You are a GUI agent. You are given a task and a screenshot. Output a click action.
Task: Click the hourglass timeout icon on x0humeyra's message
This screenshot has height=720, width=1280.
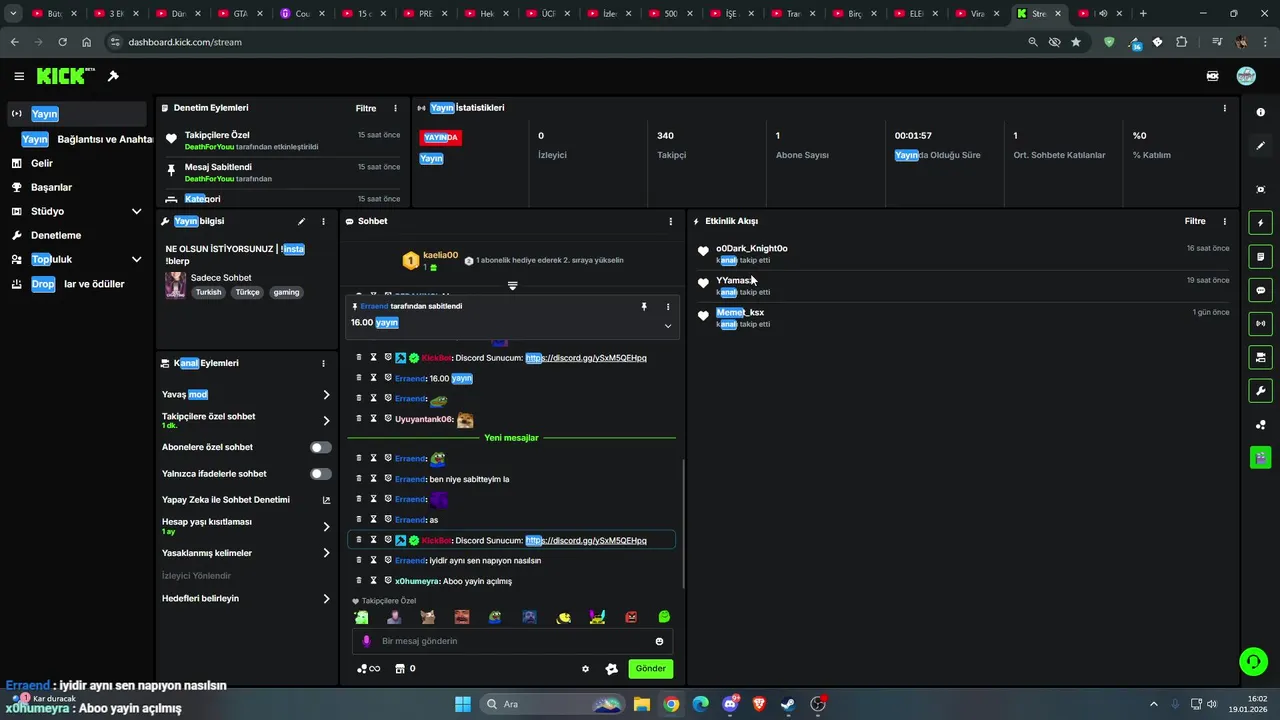373,581
